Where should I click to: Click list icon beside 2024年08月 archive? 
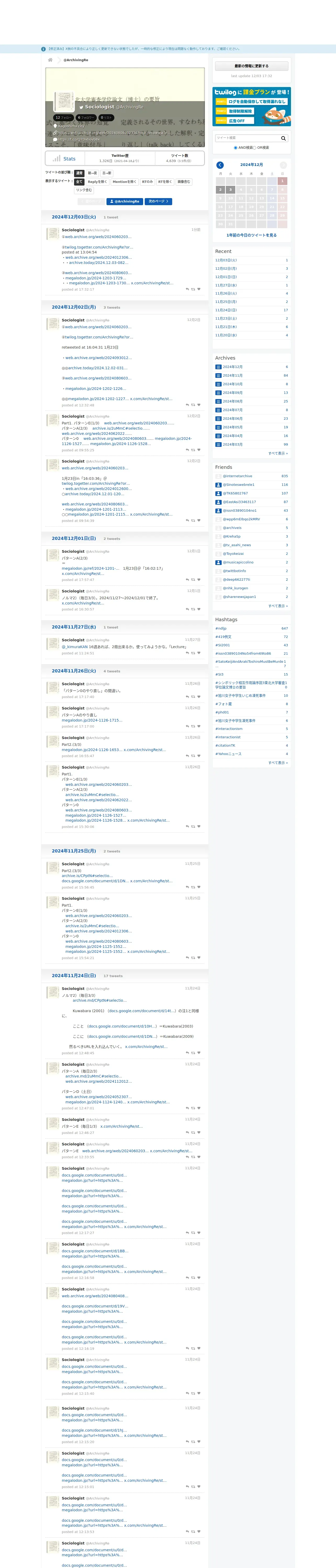[x=218, y=401]
